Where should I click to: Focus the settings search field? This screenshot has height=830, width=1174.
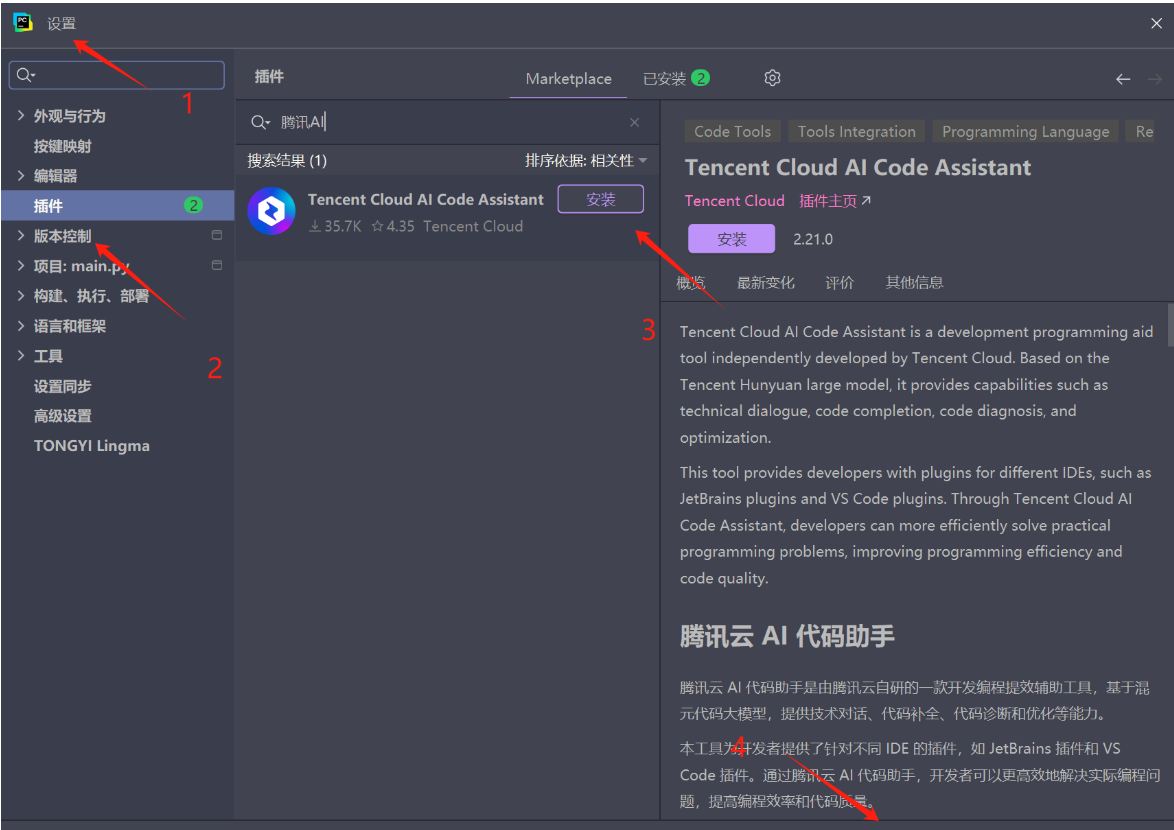(117, 75)
